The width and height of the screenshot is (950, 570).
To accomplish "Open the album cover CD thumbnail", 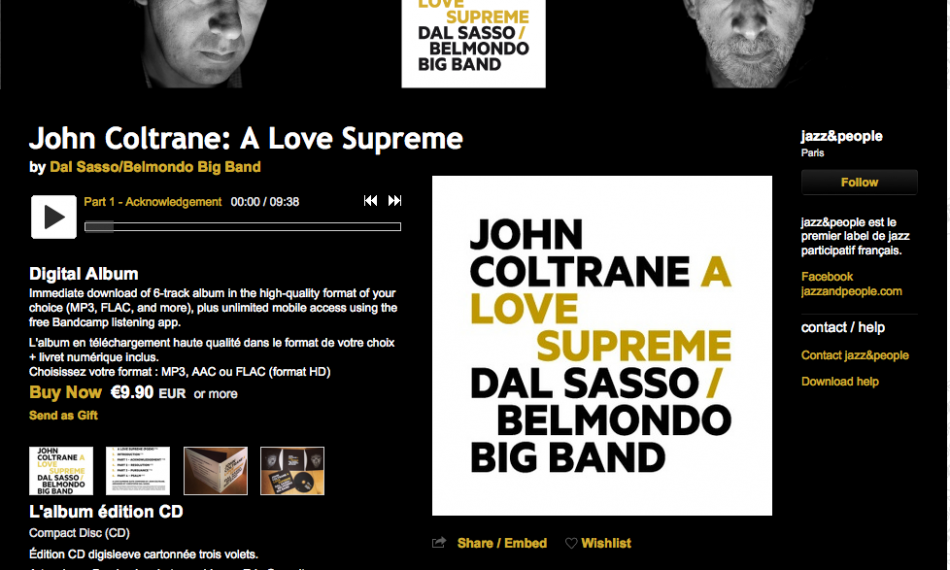I will coord(61,471).
